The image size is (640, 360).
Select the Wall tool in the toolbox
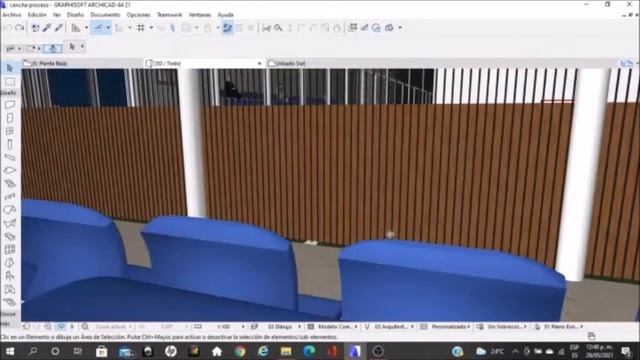(x=10, y=105)
